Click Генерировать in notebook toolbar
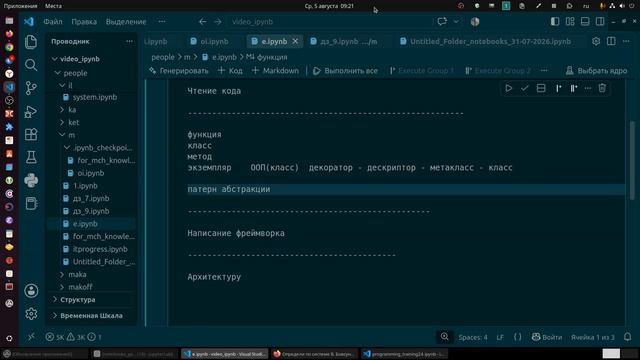The width and height of the screenshot is (640, 360). (x=178, y=71)
